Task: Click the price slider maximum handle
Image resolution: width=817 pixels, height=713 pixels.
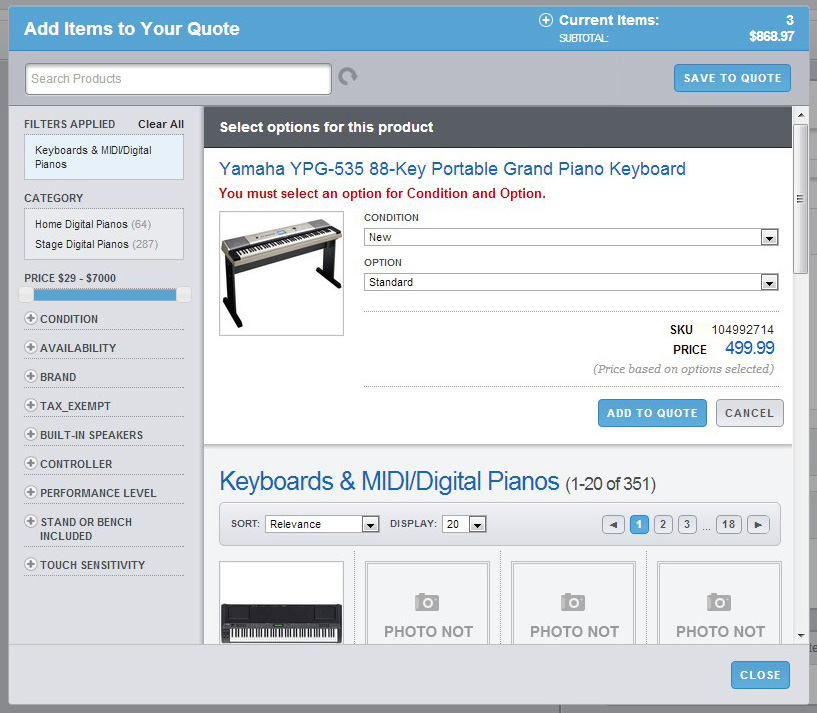Action: click(183, 294)
